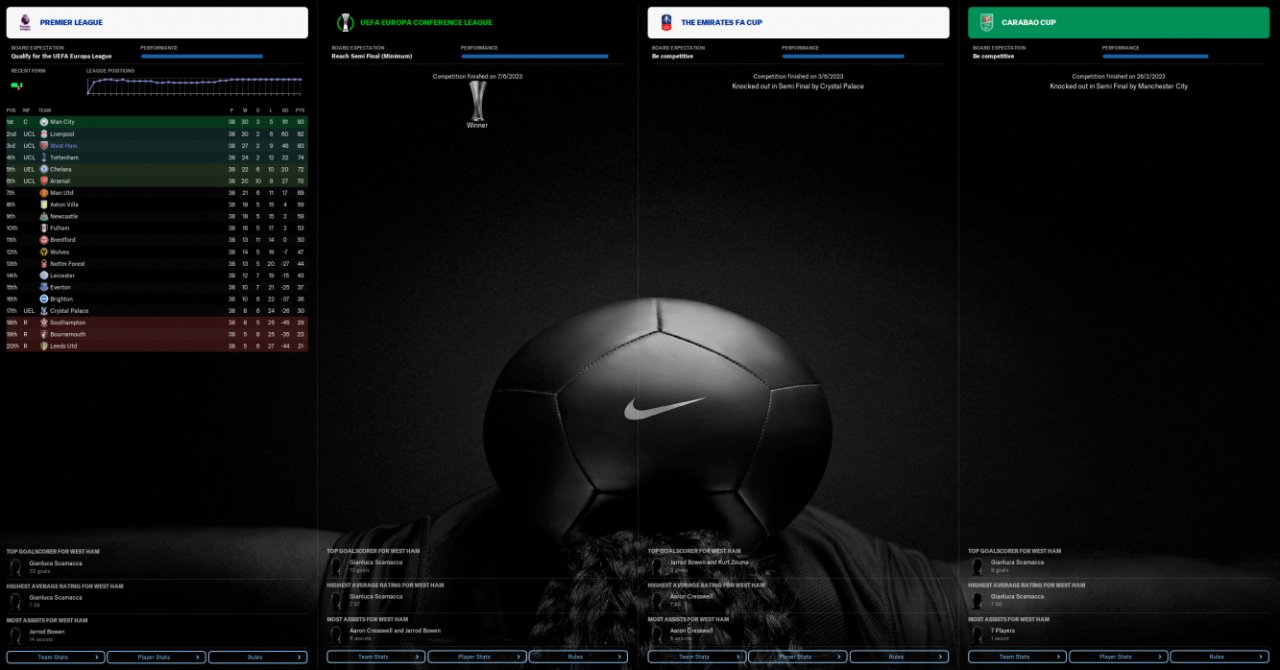Click the League Positions history graph
Screen dimensions: 1280x670
pyautogui.click(x=196, y=86)
